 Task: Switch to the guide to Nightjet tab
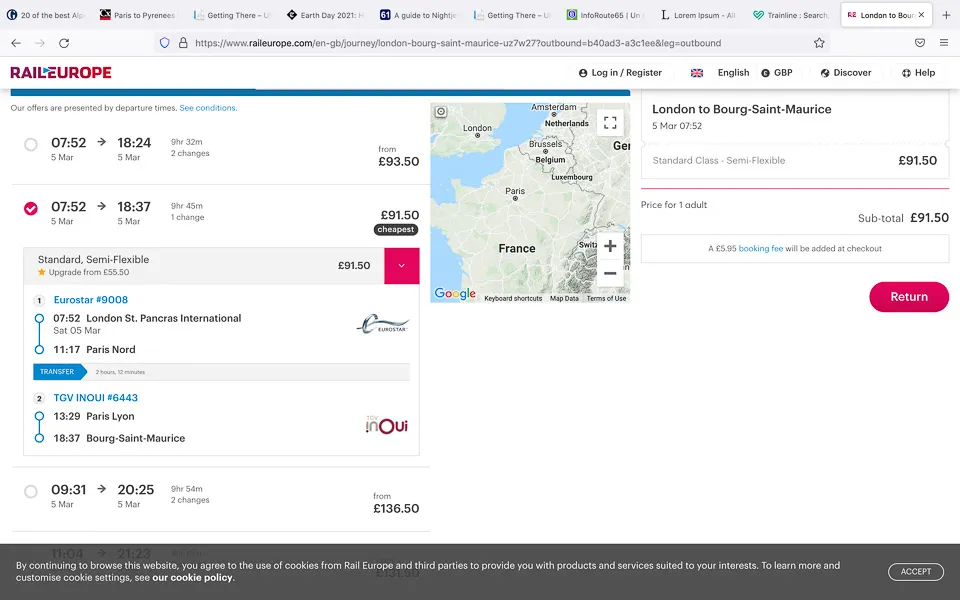coord(419,15)
